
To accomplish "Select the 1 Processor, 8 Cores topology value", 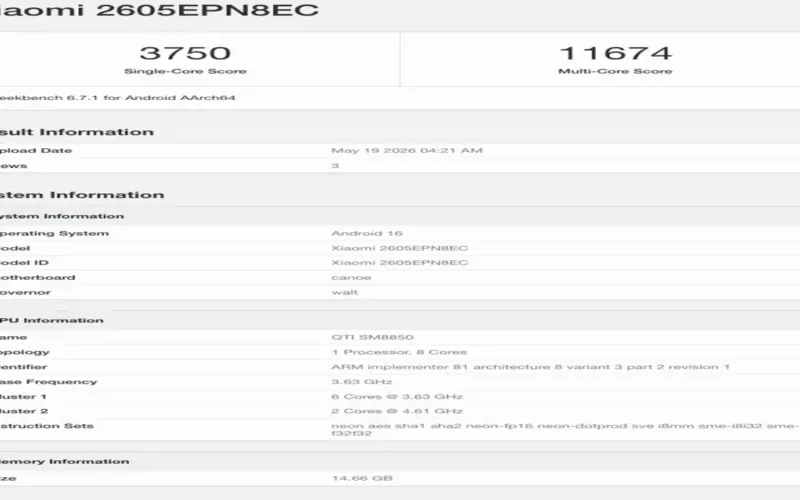I will tap(399, 352).
